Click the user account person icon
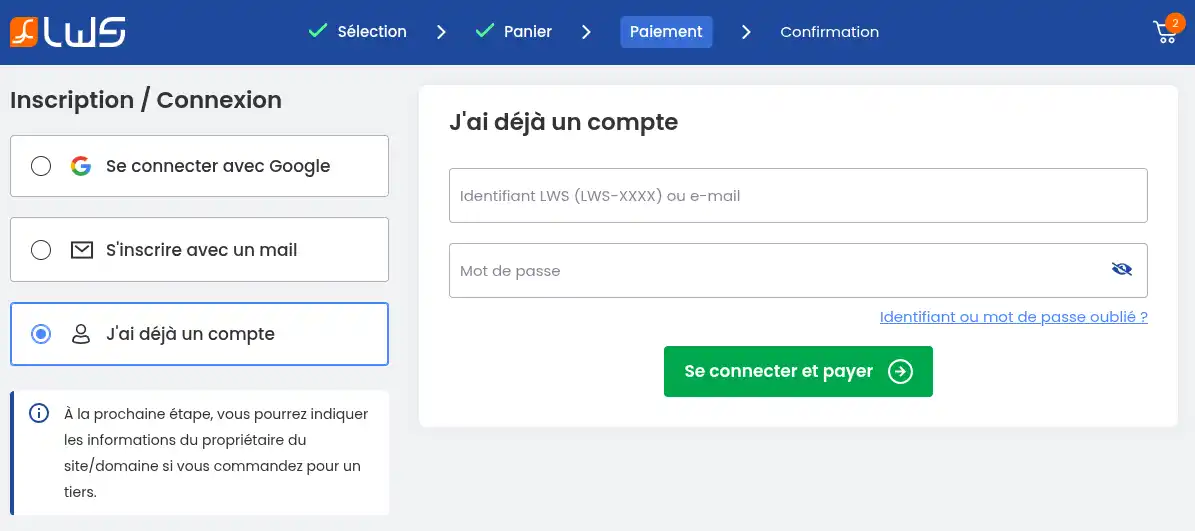Image resolution: width=1195 pixels, height=531 pixels. [81, 334]
